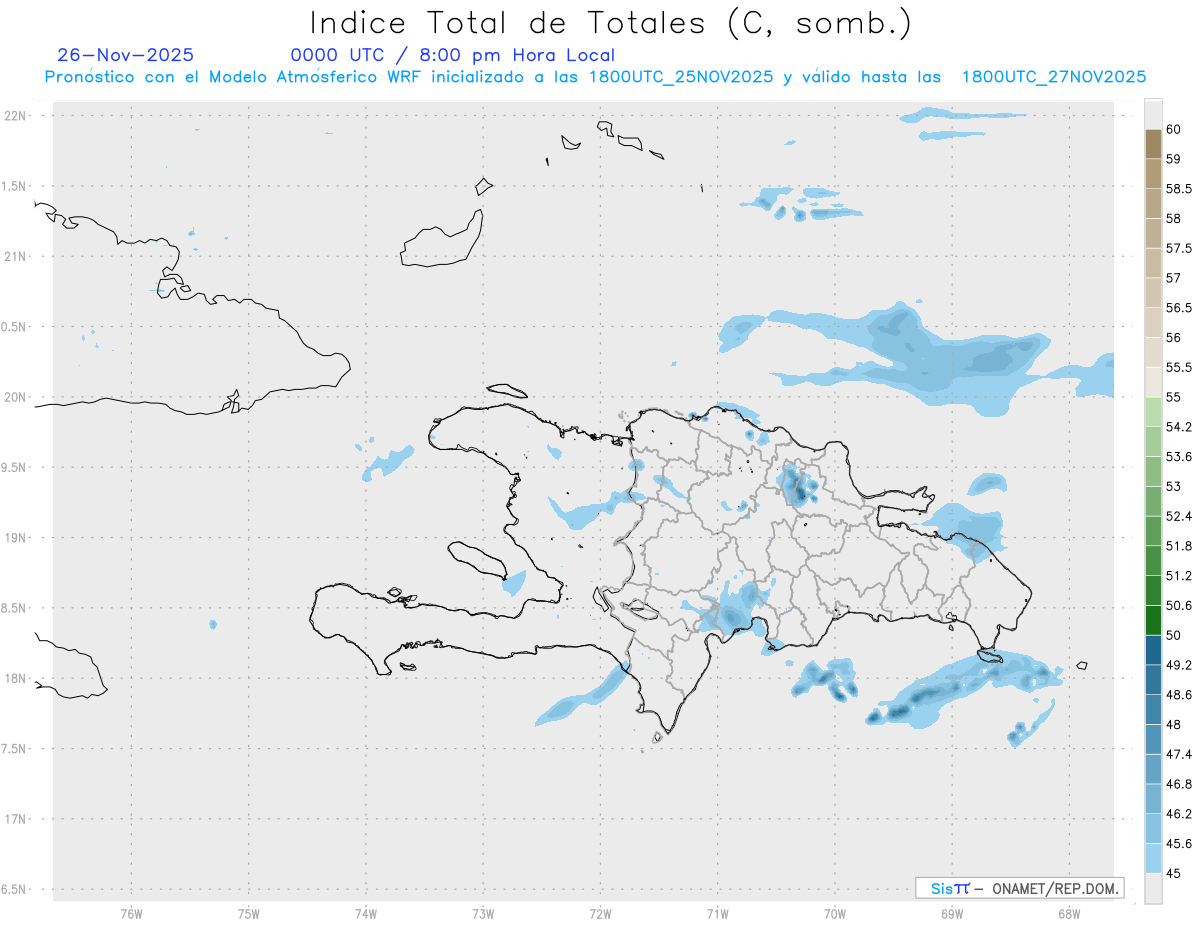
Task: Click longitude label '72W'
Action: click(x=600, y=914)
